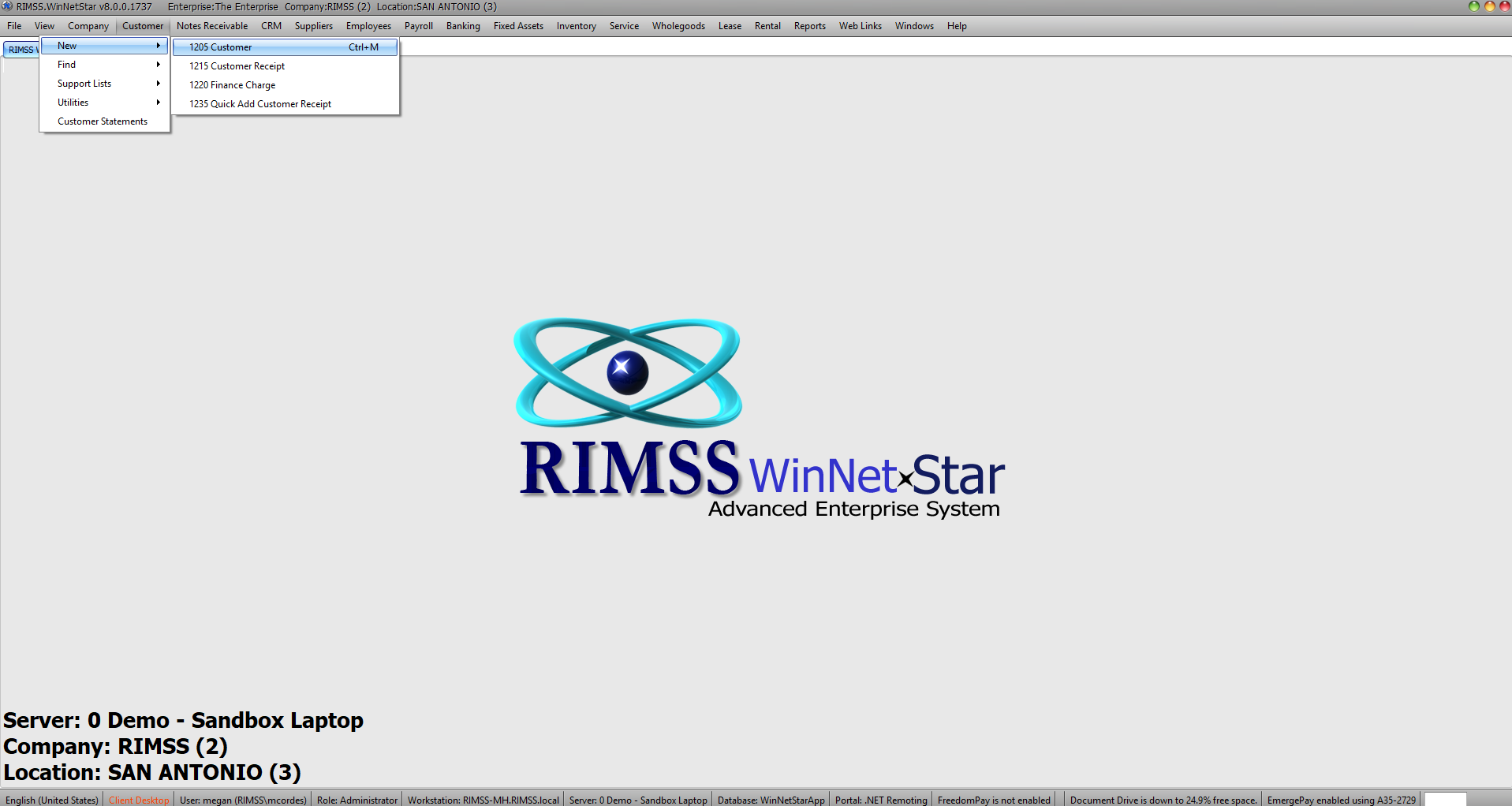Click English (United States) in status bar
Viewport: 1512px width, 806px height.
(52, 800)
